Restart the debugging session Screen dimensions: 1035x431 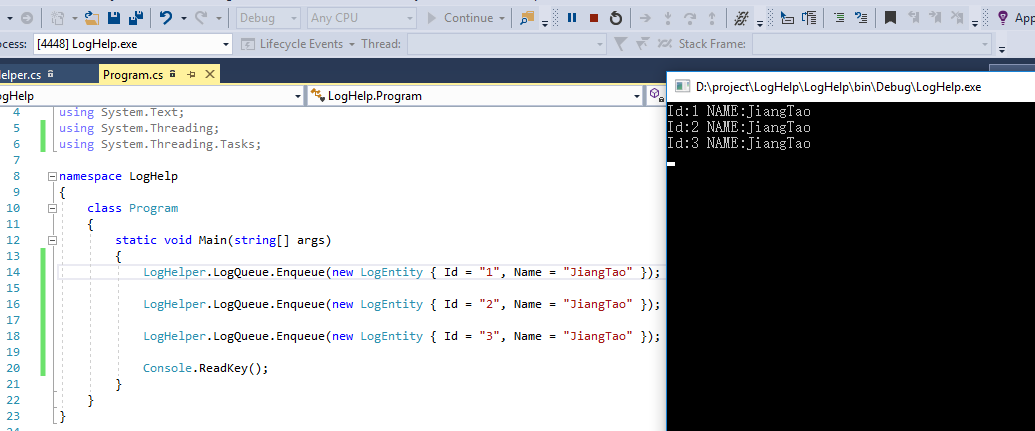click(615, 18)
